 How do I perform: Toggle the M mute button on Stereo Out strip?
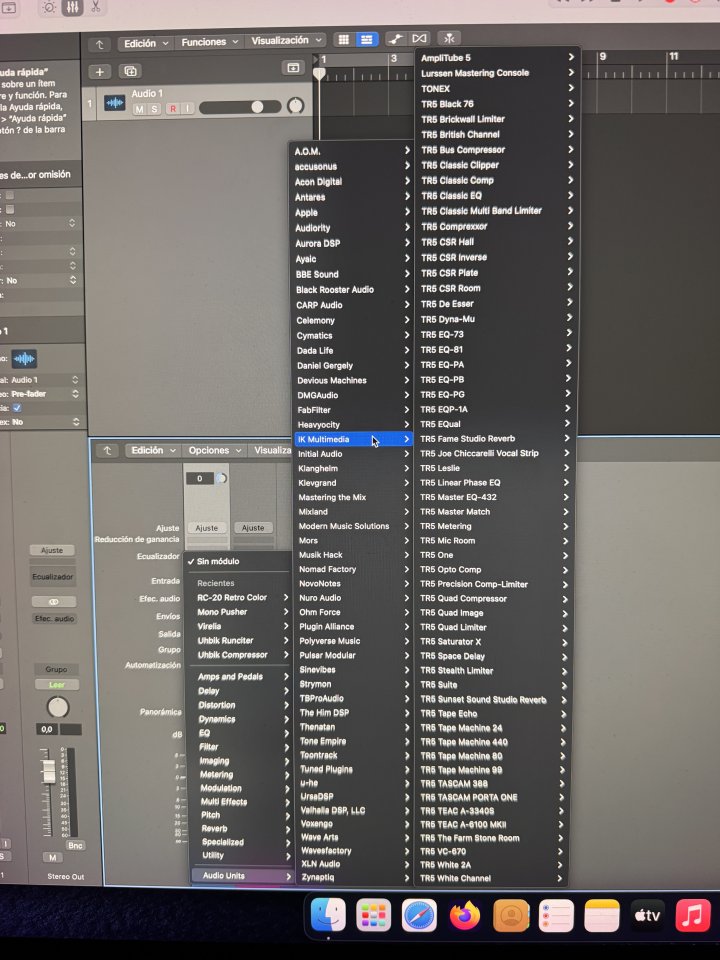pos(52,857)
